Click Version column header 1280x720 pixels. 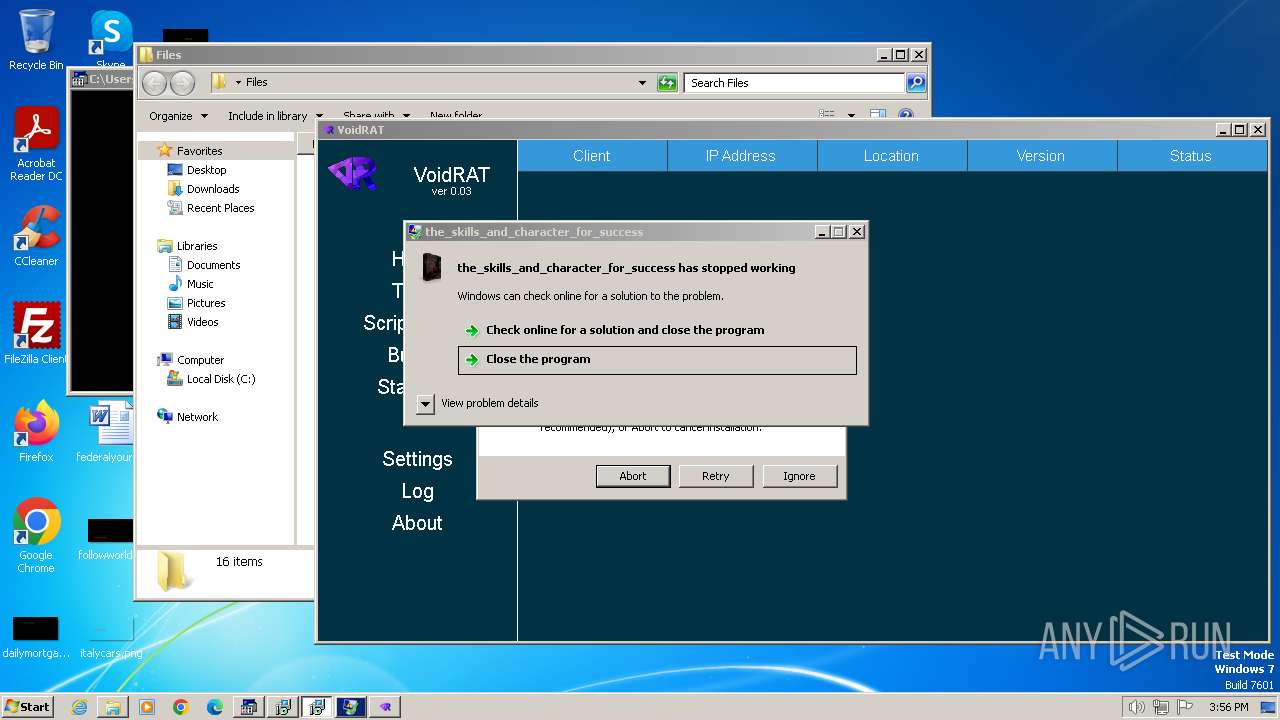tap(1041, 156)
